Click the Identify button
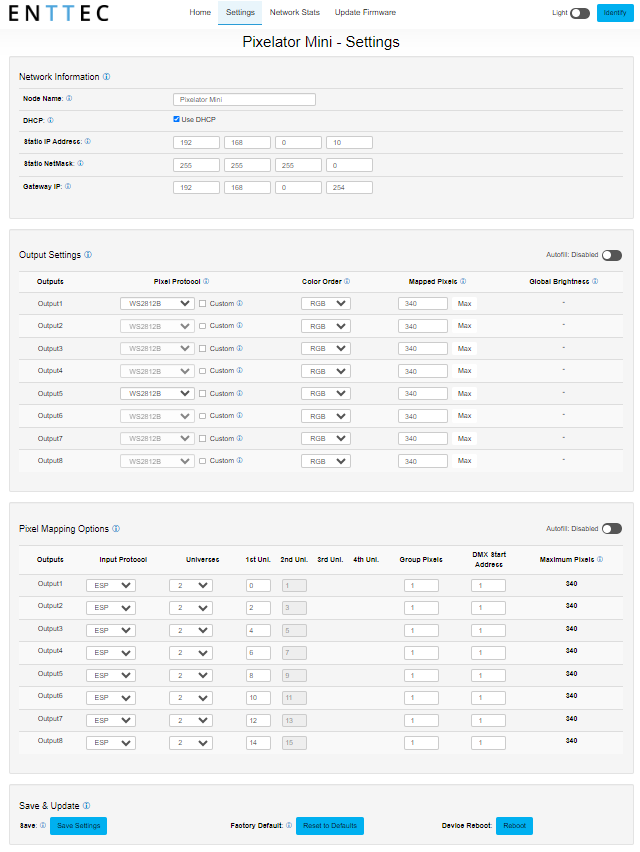The height and width of the screenshot is (852, 640). pyautogui.click(x=615, y=13)
